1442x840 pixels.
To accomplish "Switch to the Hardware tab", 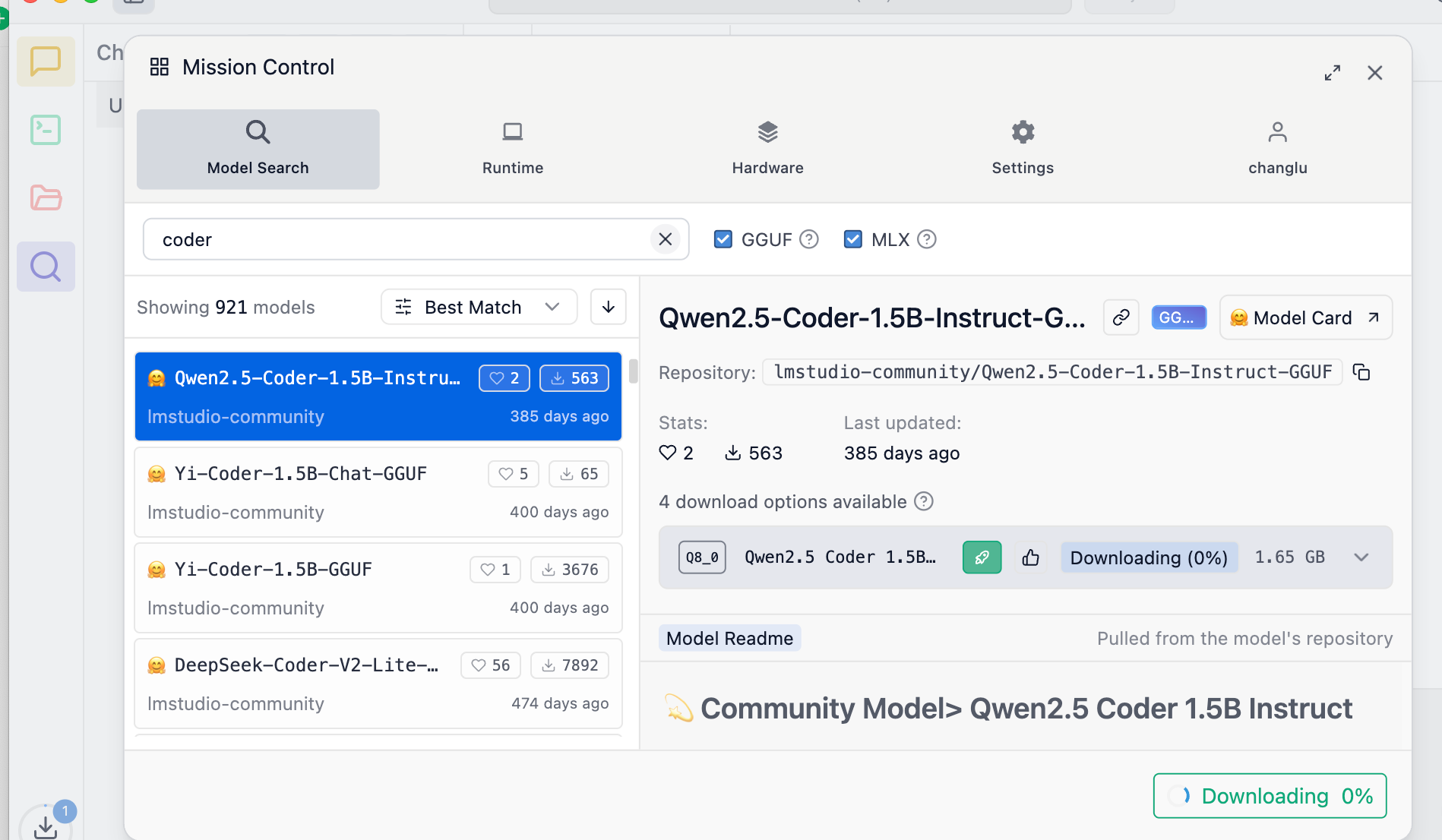I will click(767, 149).
